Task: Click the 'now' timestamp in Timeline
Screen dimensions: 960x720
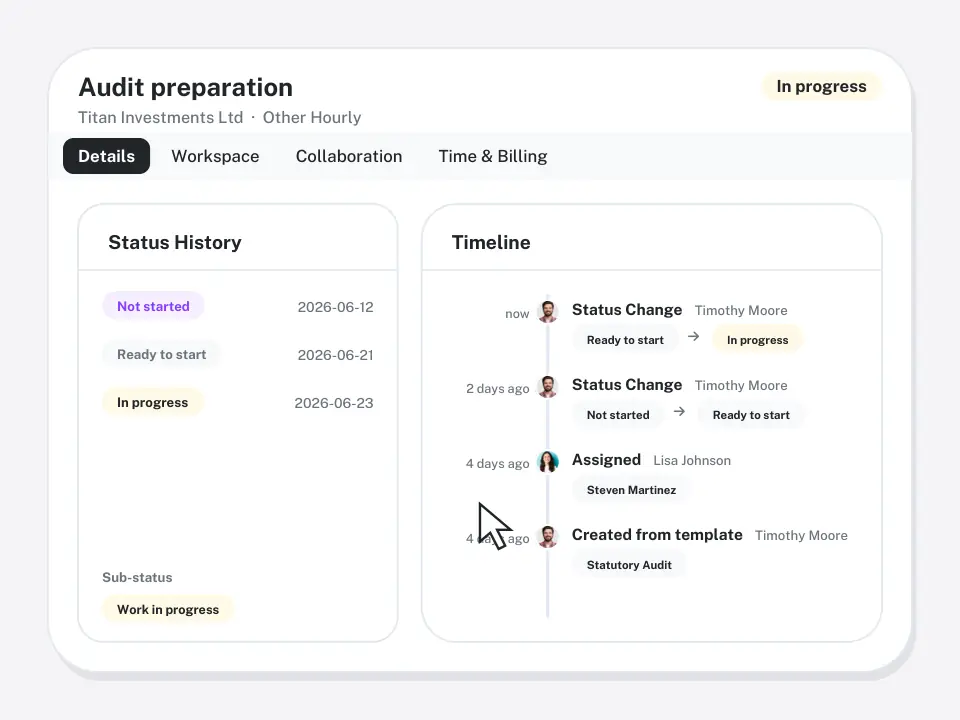Action: (517, 313)
